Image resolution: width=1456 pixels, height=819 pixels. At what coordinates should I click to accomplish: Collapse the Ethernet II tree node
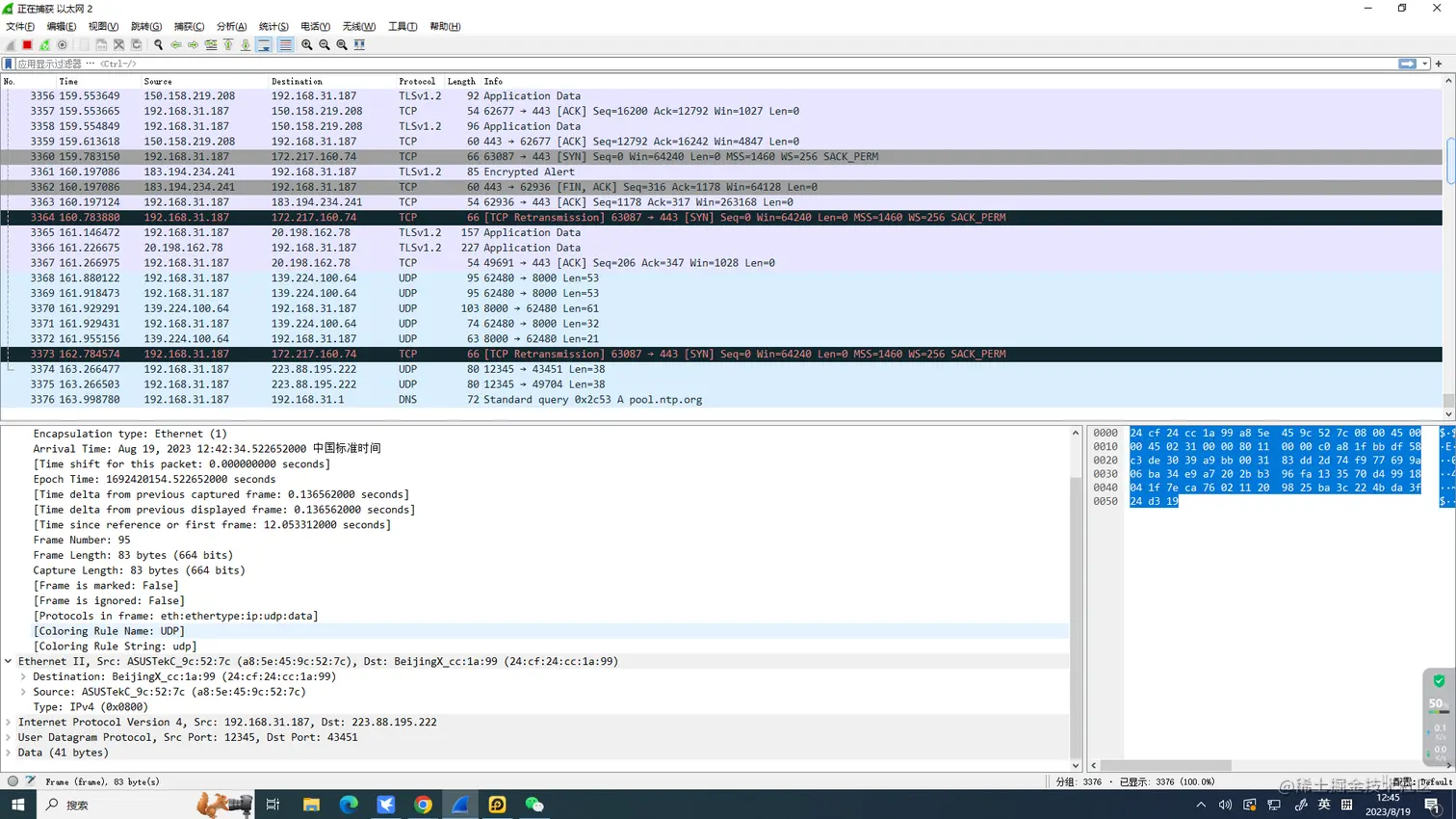click(x=9, y=662)
